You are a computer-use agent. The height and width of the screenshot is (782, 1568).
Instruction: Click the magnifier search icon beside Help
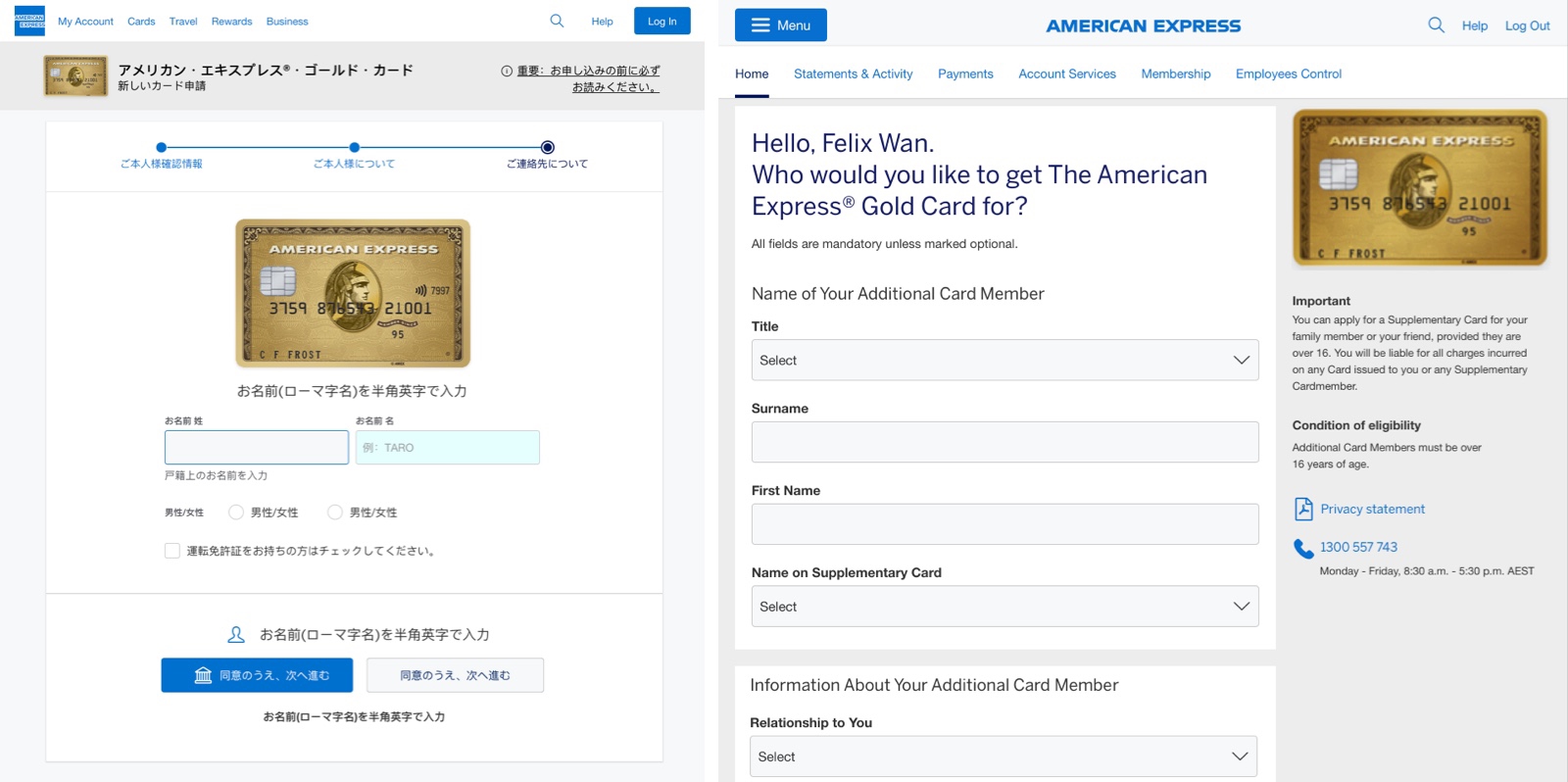pos(1436,25)
